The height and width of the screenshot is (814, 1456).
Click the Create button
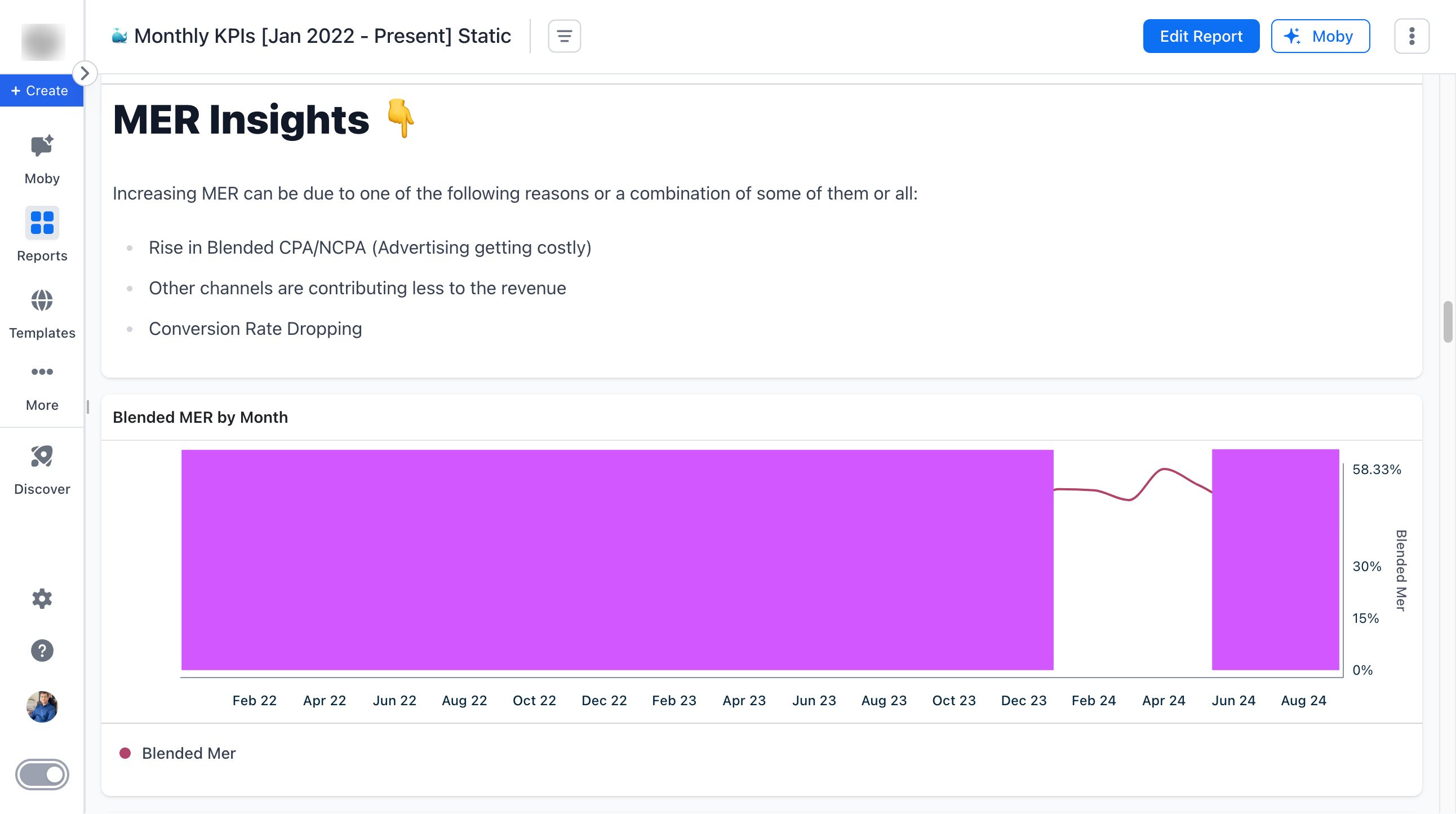[41, 90]
